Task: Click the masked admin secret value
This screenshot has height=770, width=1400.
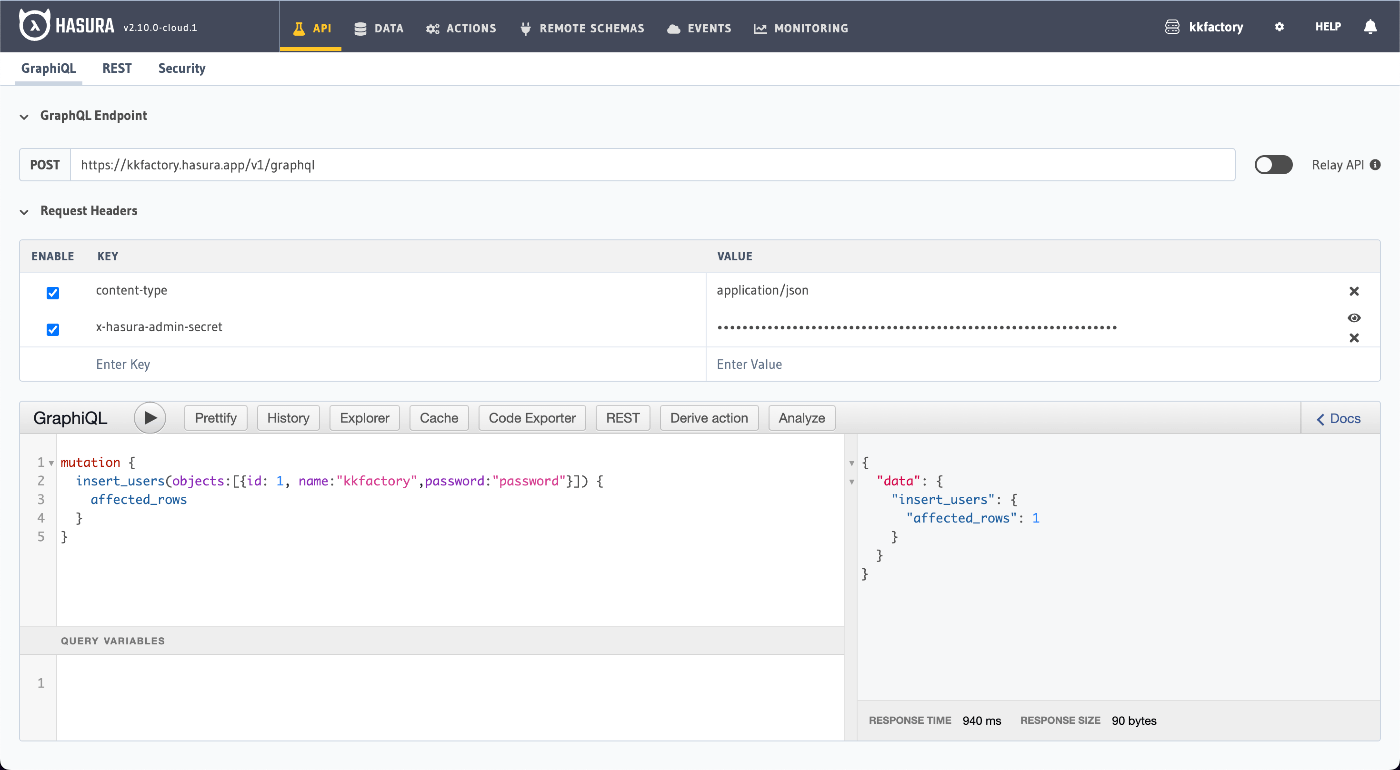Action: click(917, 327)
